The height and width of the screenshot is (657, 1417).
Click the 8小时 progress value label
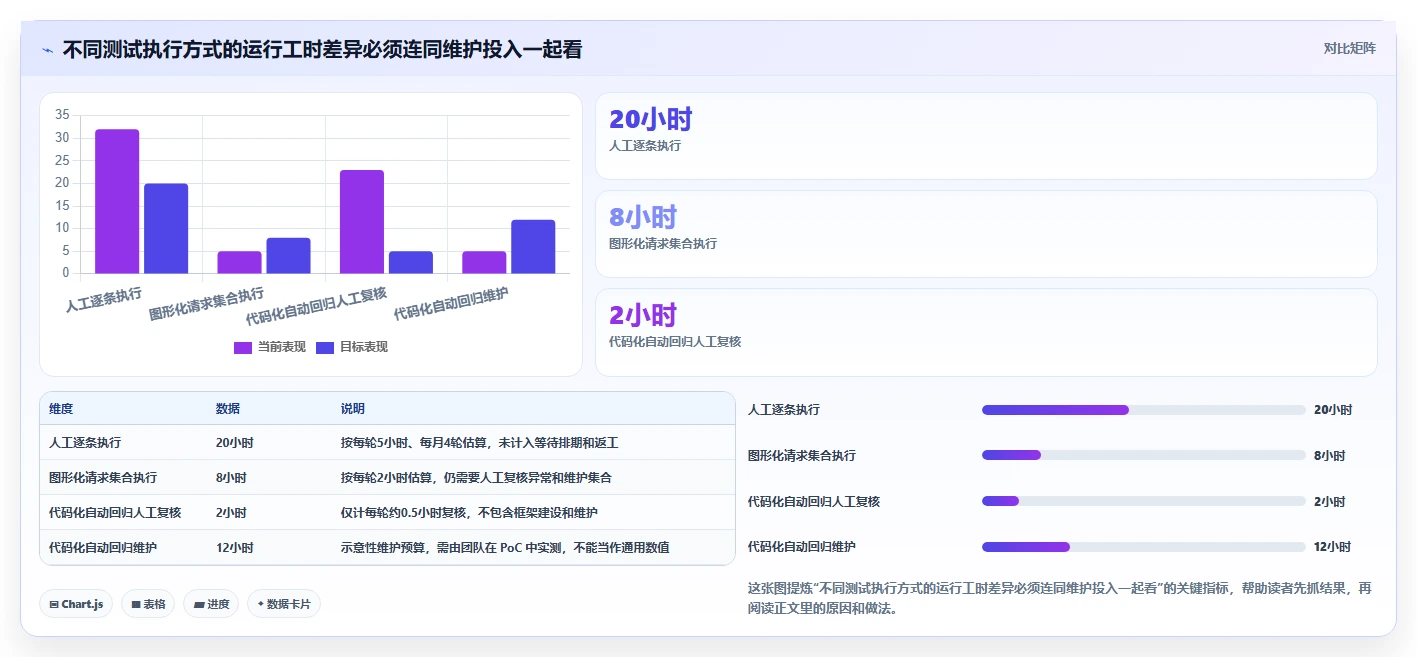click(x=1330, y=455)
